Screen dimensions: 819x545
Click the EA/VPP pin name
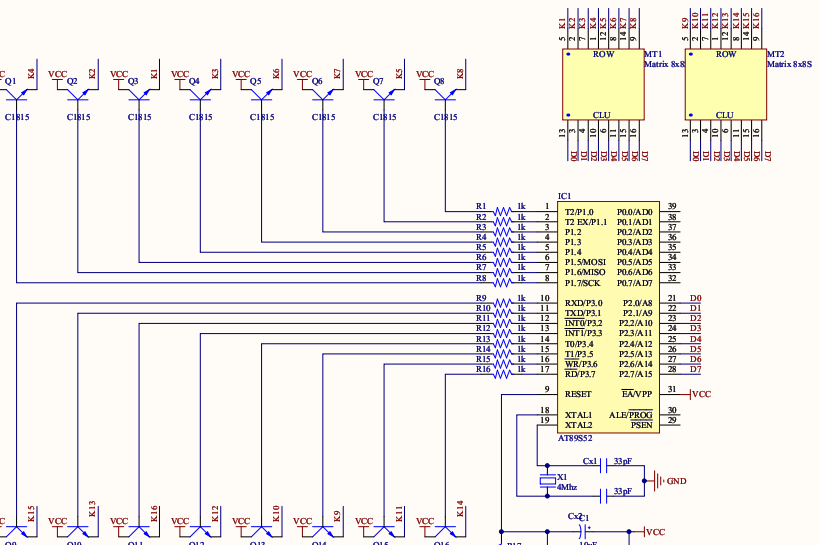637,394
